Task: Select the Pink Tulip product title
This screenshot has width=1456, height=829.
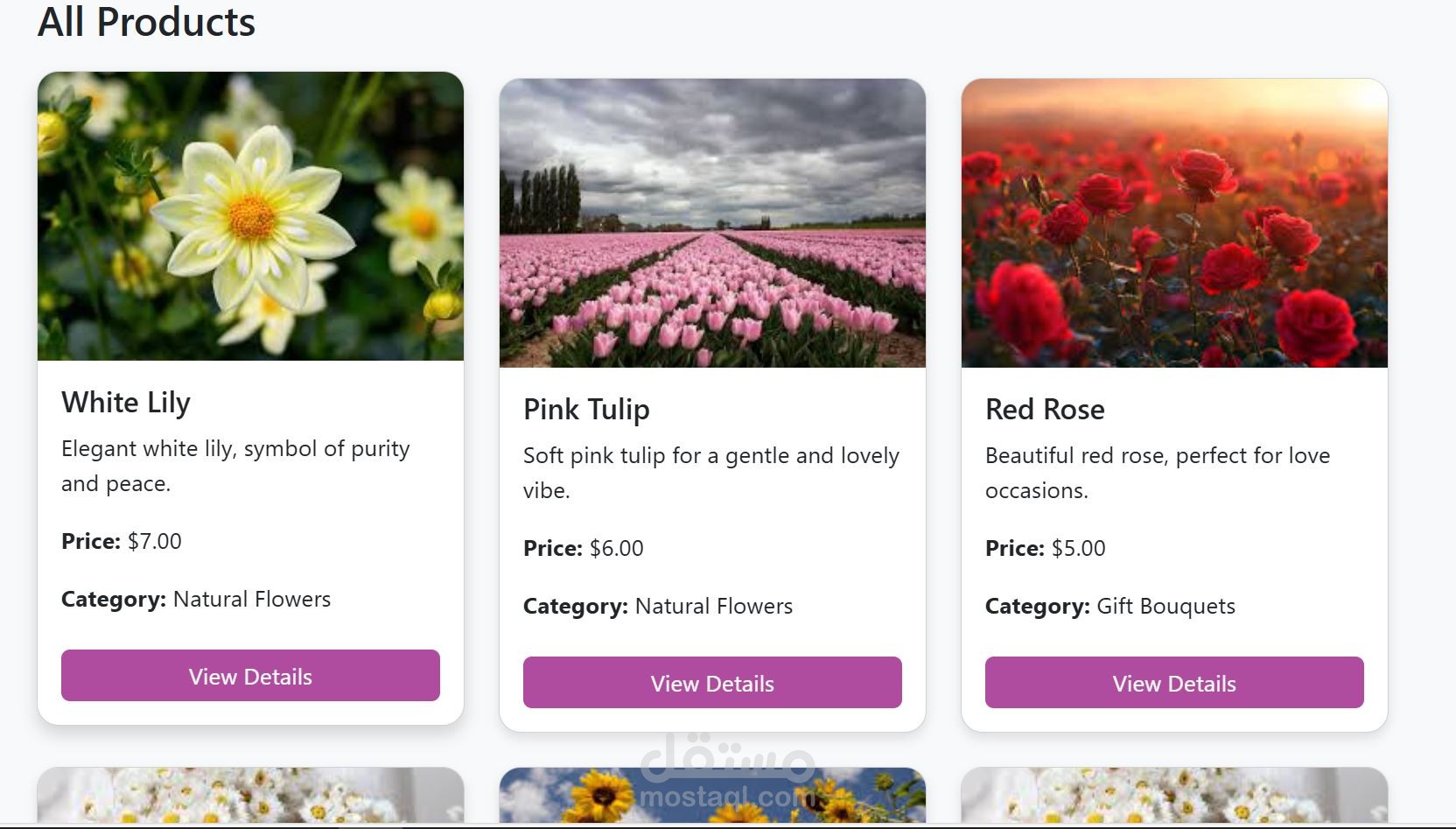Action: 586,410
